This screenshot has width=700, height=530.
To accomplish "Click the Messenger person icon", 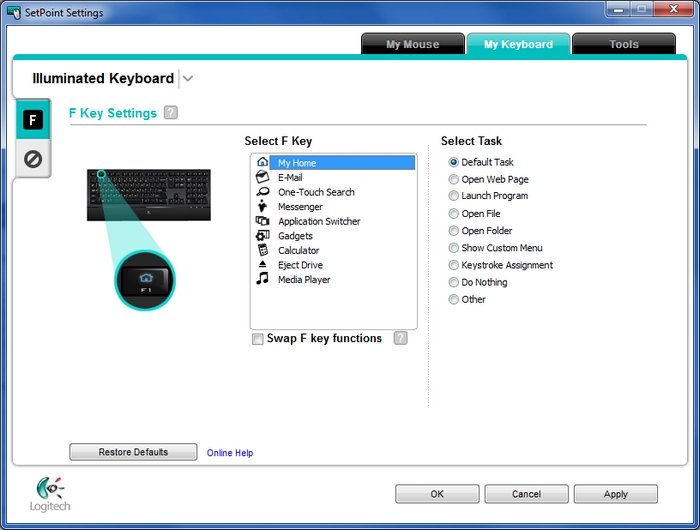I will (x=262, y=206).
